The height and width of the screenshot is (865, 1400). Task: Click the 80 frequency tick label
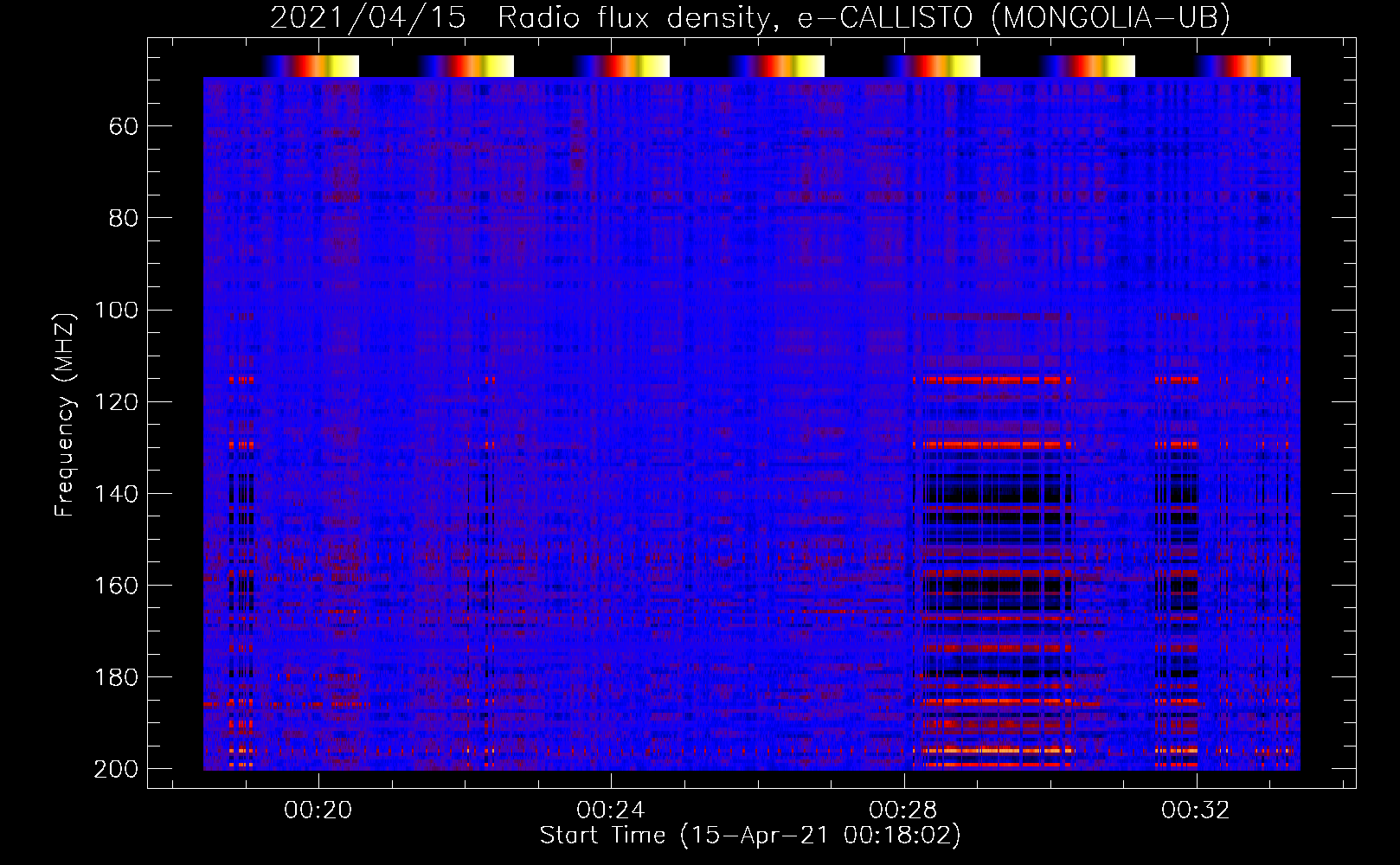point(124,218)
